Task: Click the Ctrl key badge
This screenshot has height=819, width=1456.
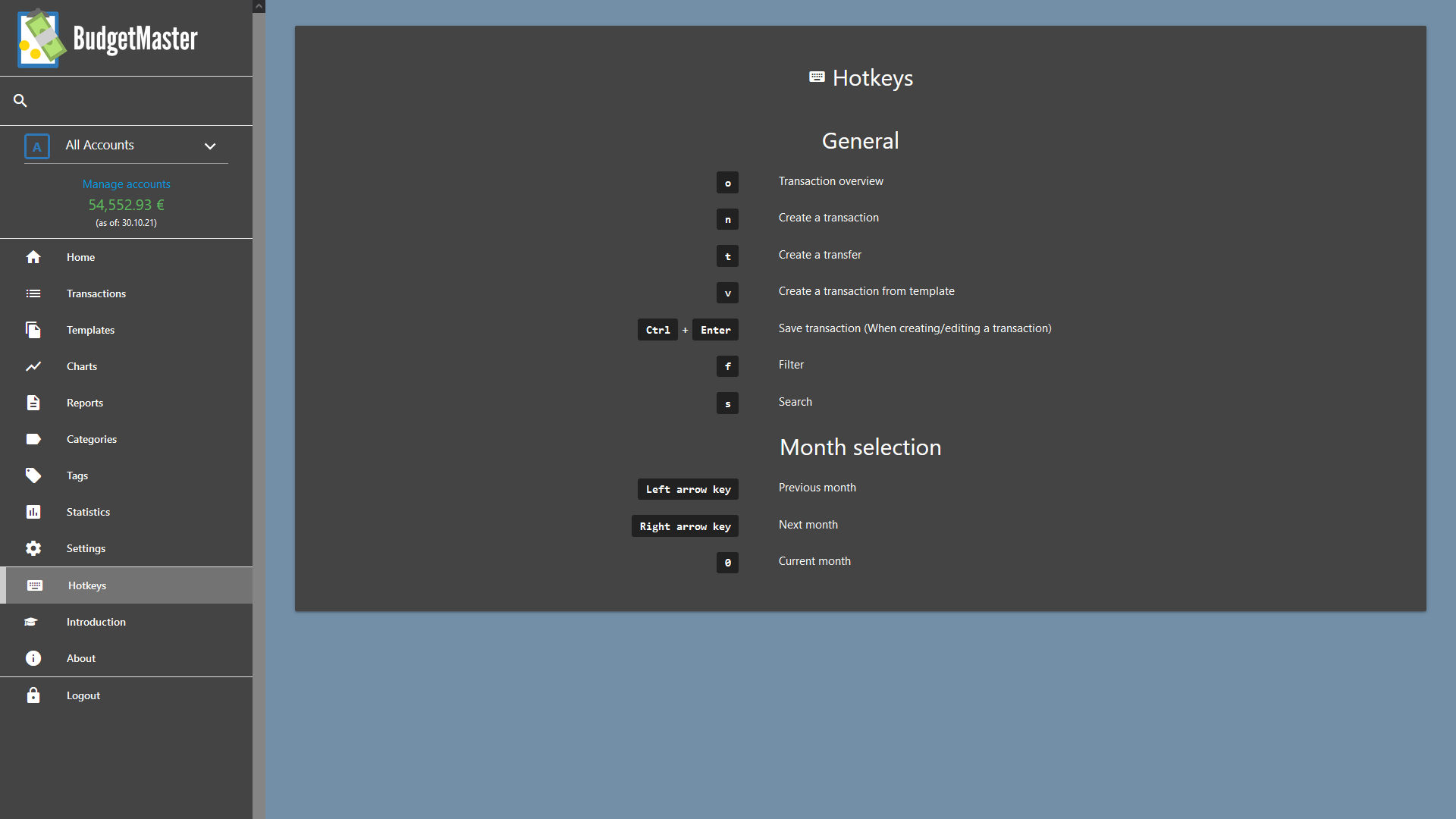Action: point(657,330)
